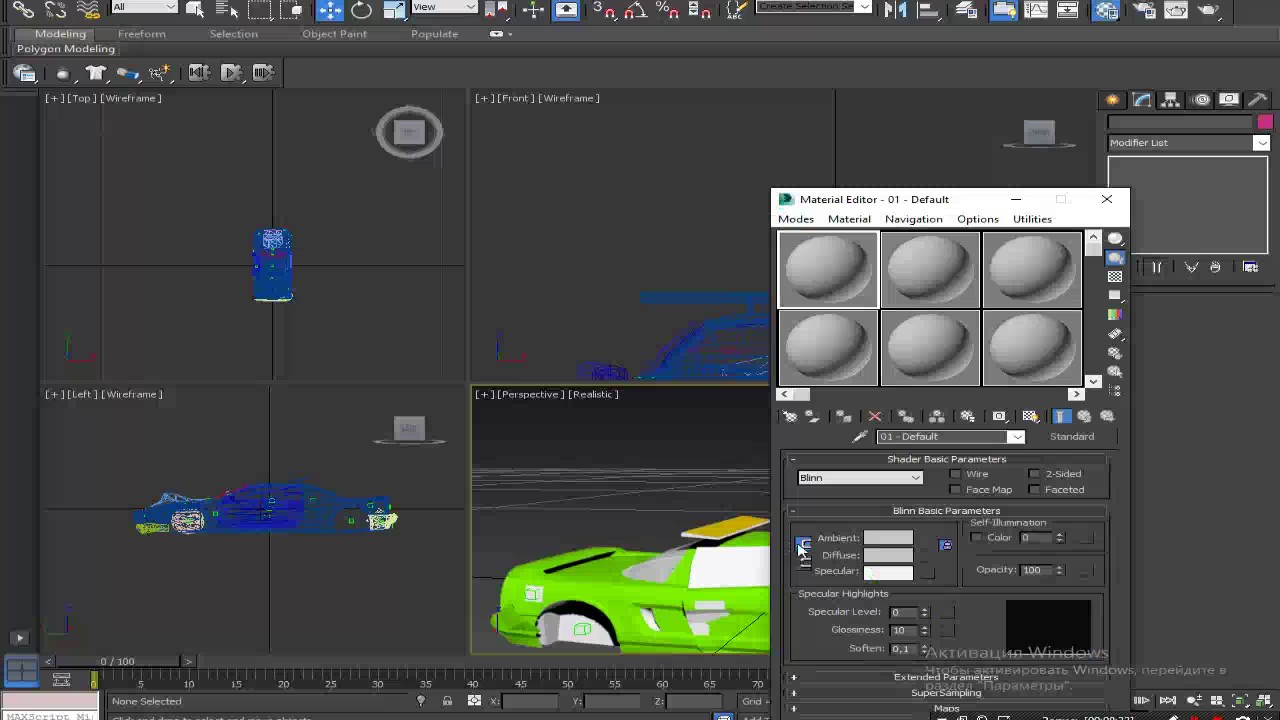The width and height of the screenshot is (1280, 720).
Task: Open the Material menu in Material Editor
Action: (849, 219)
